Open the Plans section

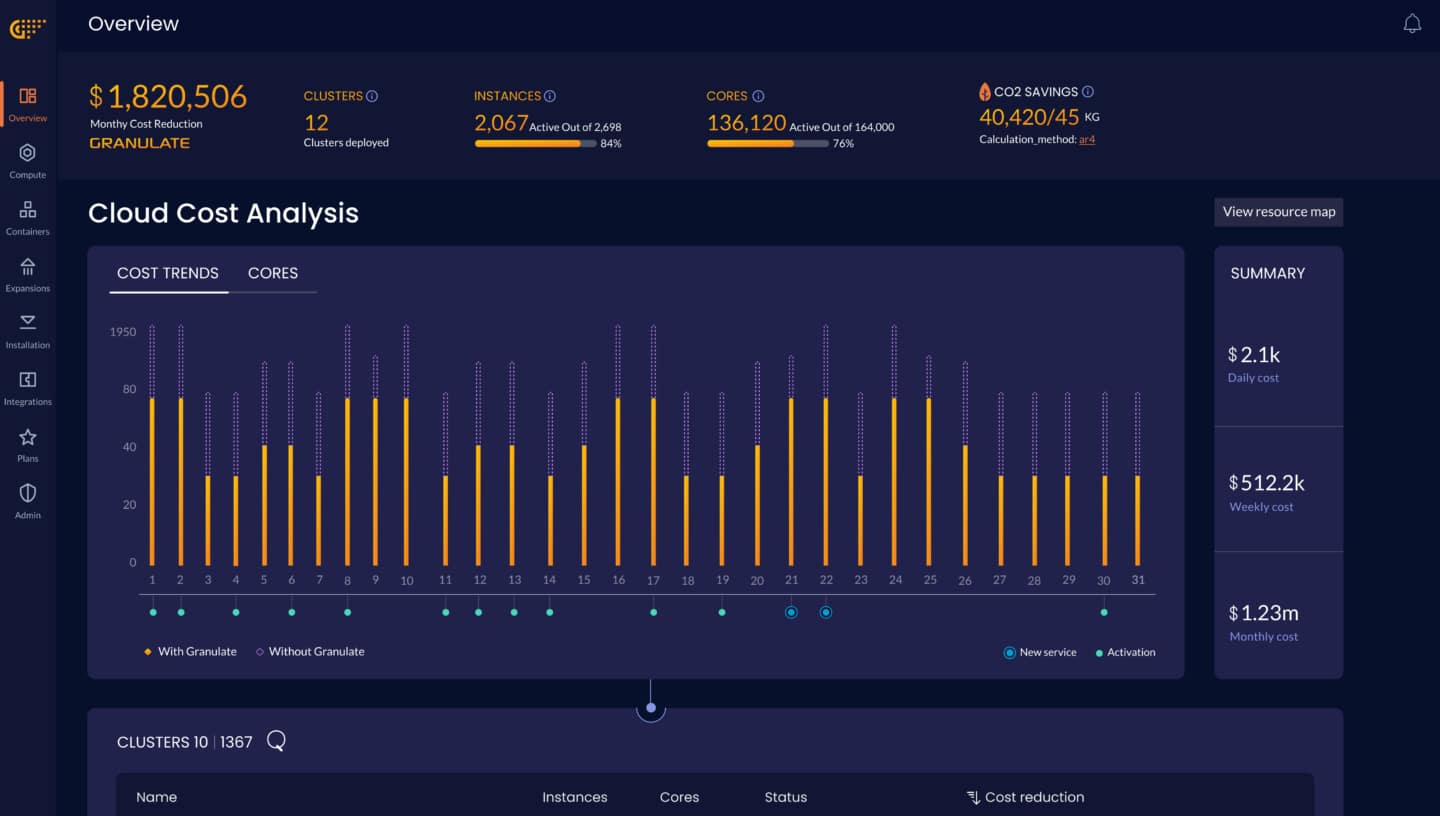28,445
